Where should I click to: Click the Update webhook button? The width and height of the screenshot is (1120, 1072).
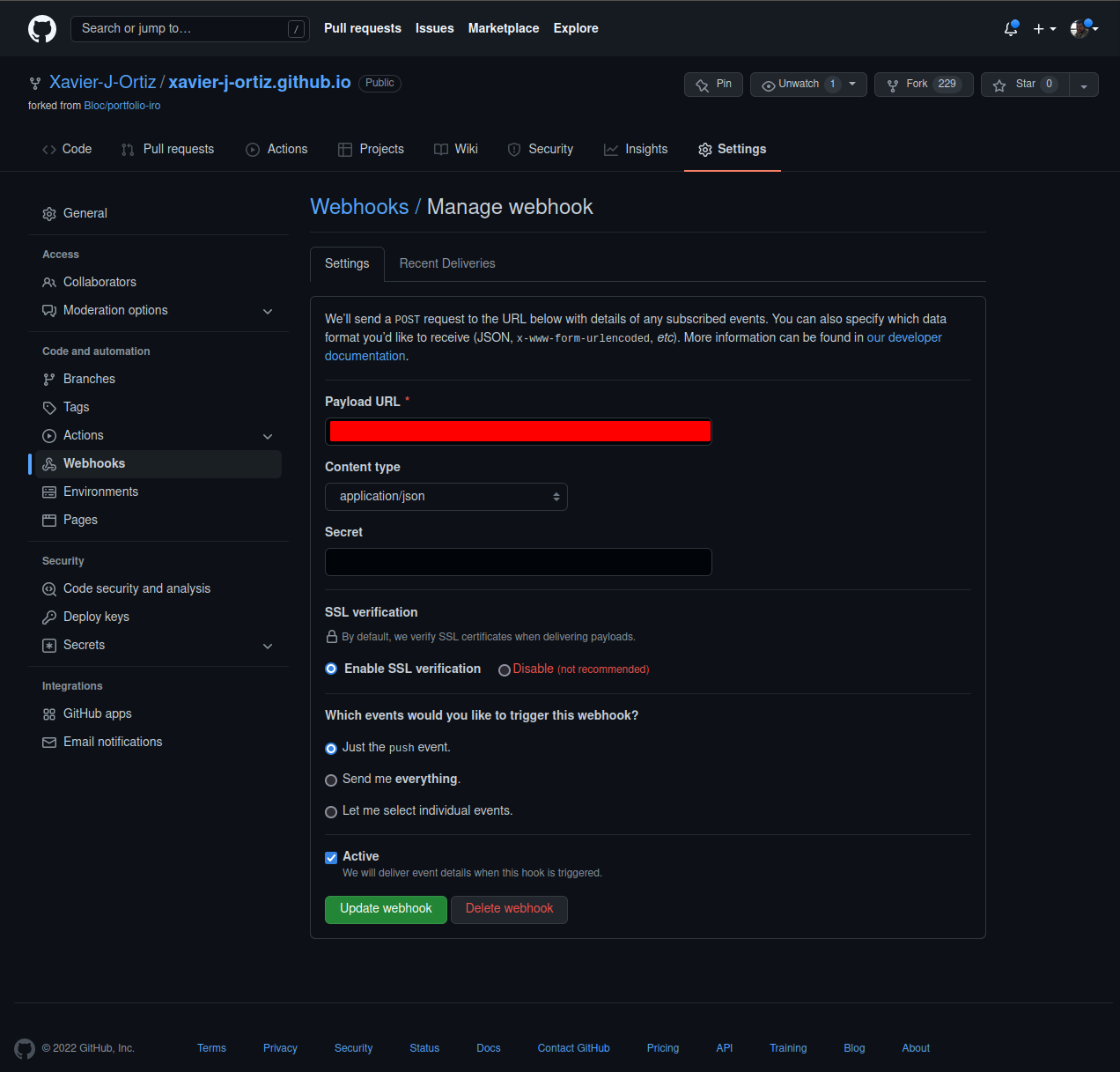coord(386,908)
